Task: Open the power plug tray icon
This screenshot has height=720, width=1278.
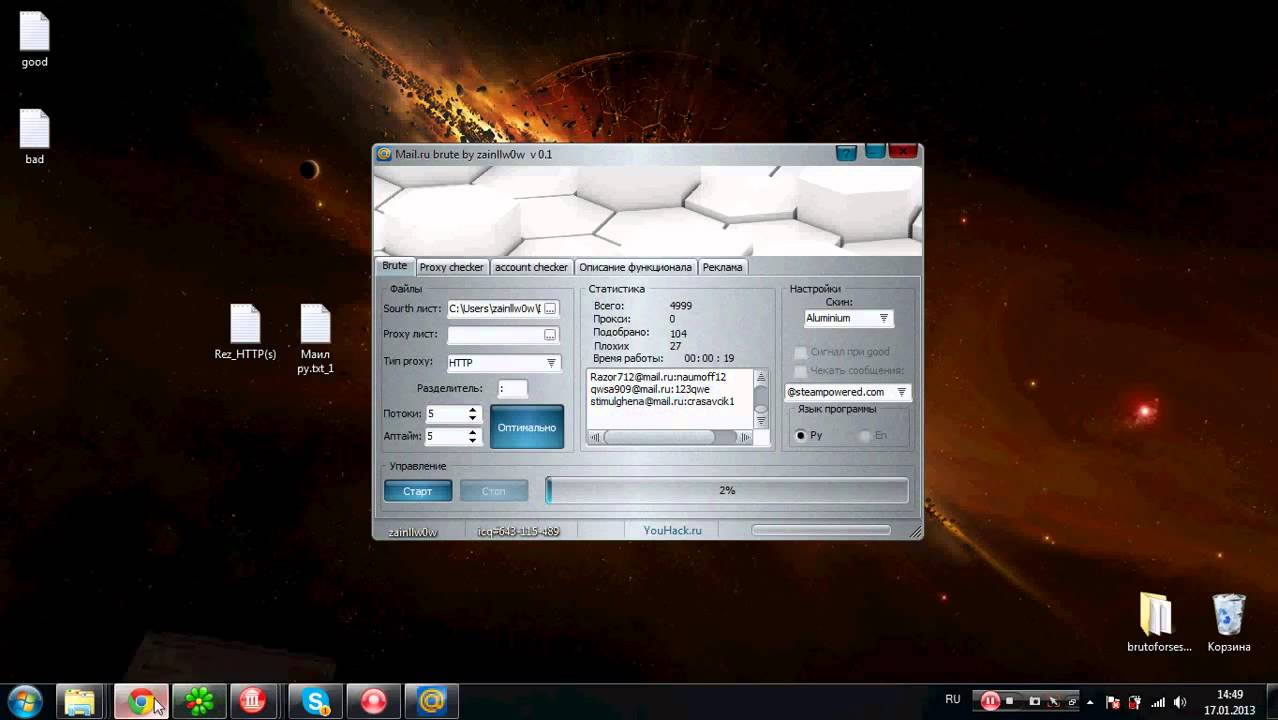Action: click(x=1135, y=701)
